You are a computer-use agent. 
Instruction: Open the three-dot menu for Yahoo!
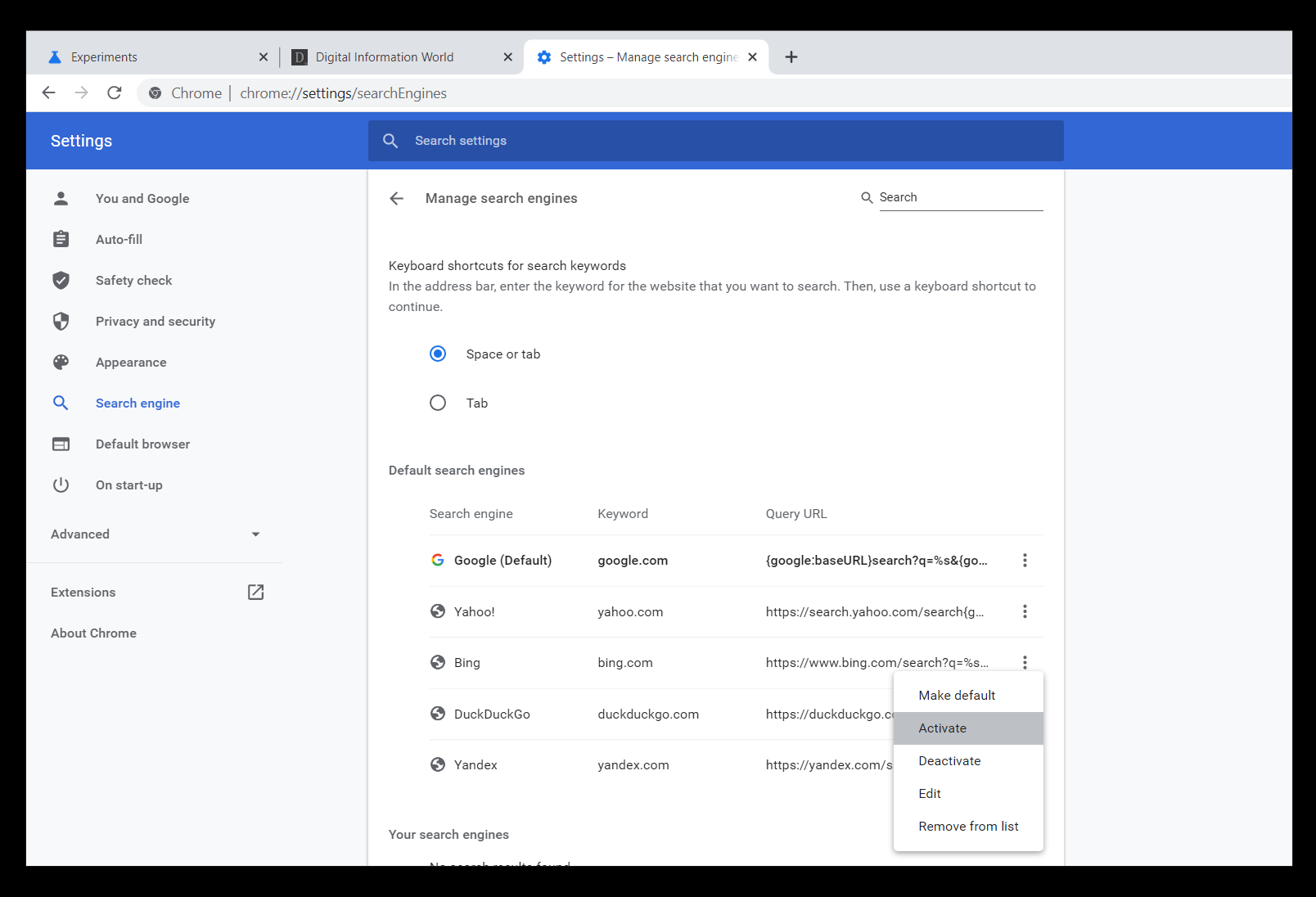coord(1025,611)
